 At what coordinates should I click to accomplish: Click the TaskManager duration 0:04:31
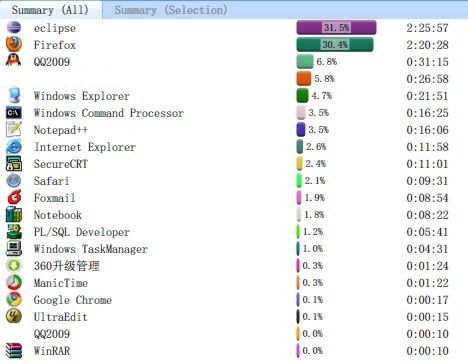coord(427,249)
